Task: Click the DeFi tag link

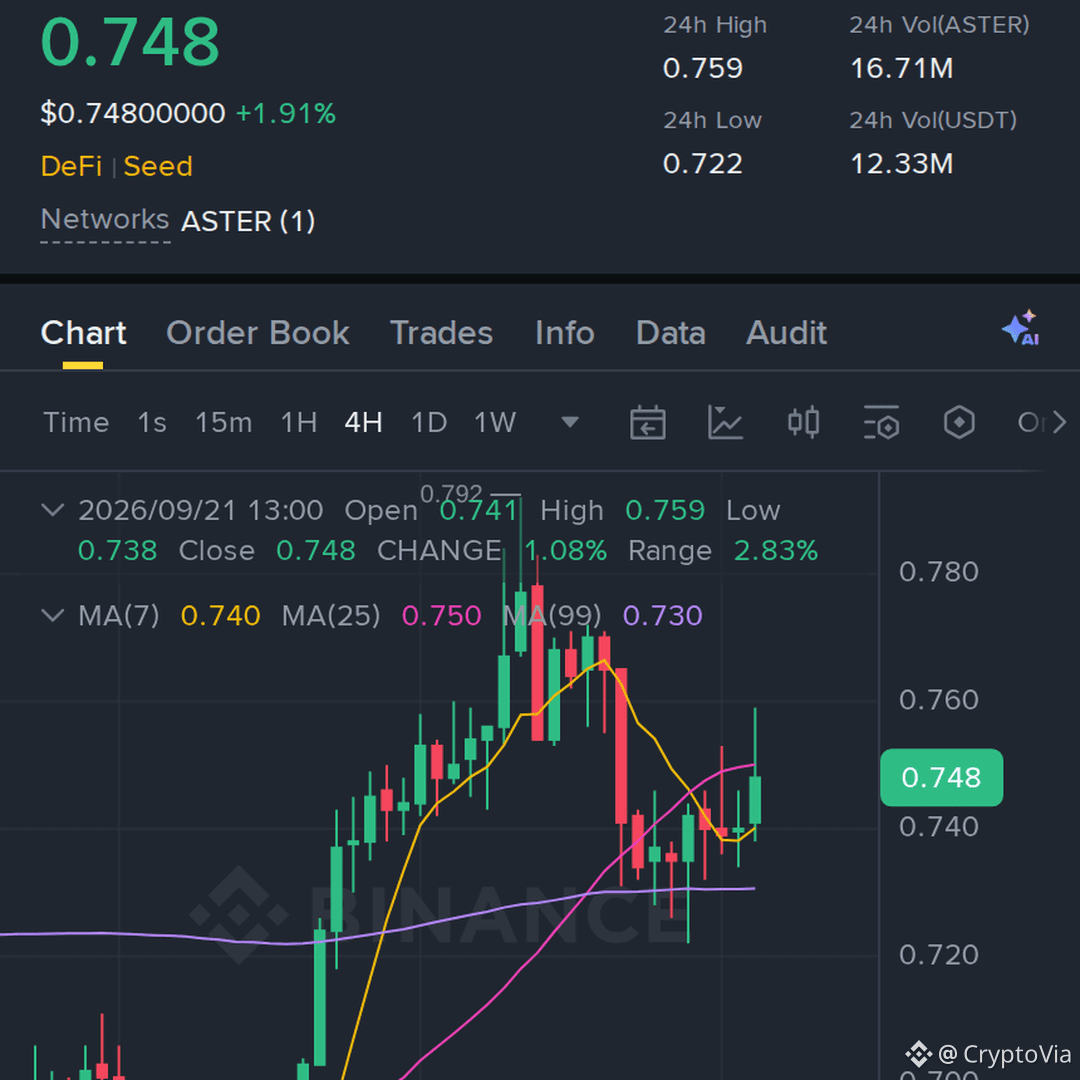Action: (x=71, y=166)
